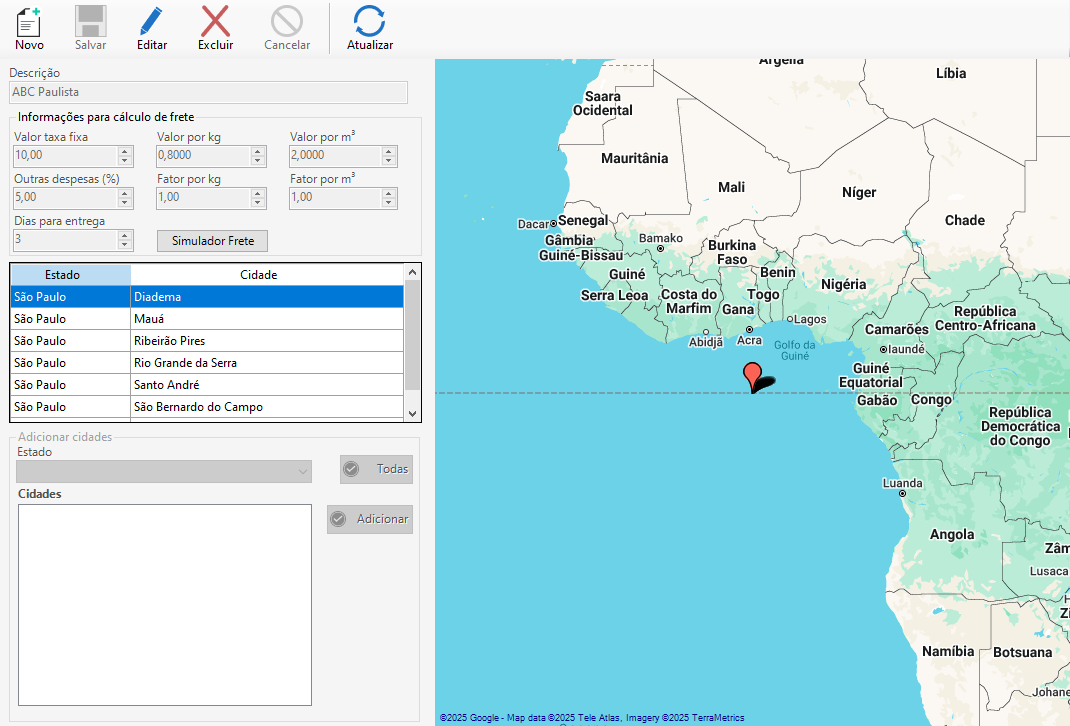
Task: Click the Descrição text field
Action: tap(208, 92)
